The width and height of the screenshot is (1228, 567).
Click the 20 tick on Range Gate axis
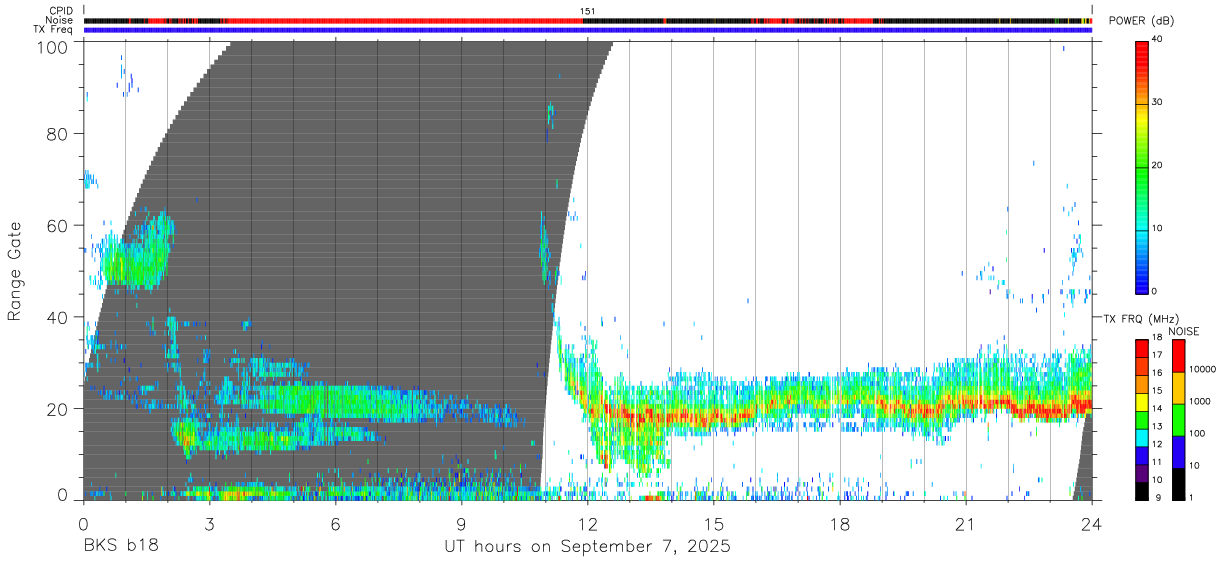[57, 409]
